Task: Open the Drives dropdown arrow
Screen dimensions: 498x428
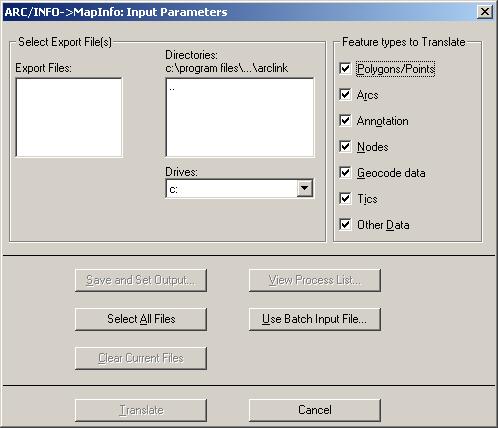Action: pyautogui.click(x=304, y=188)
